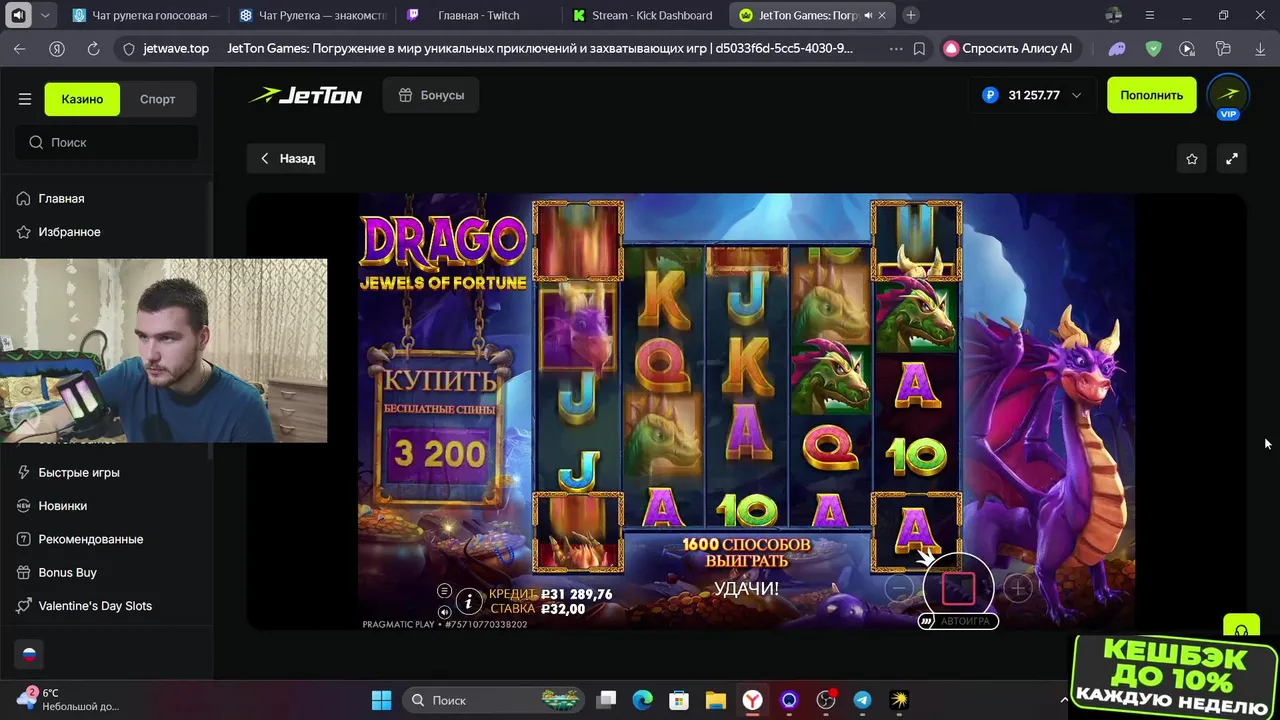Click the Новинки NEW badge icon

24,505
